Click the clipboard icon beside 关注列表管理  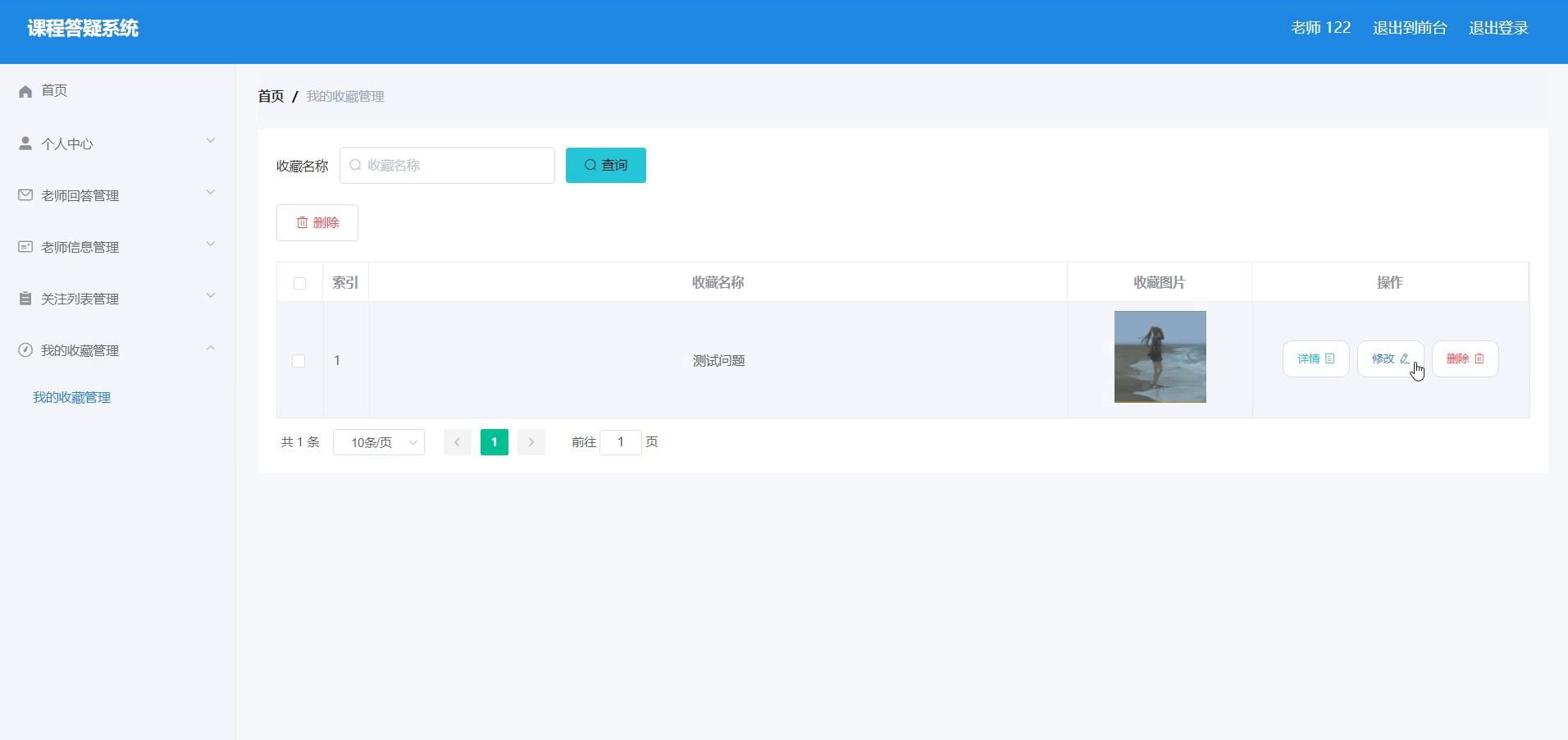point(25,299)
